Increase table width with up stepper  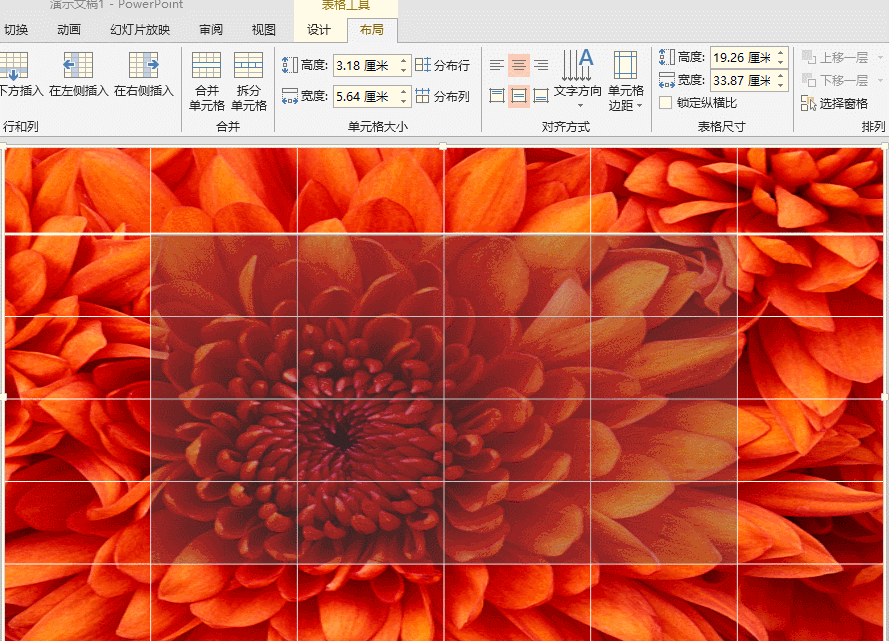pyautogui.click(x=781, y=75)
